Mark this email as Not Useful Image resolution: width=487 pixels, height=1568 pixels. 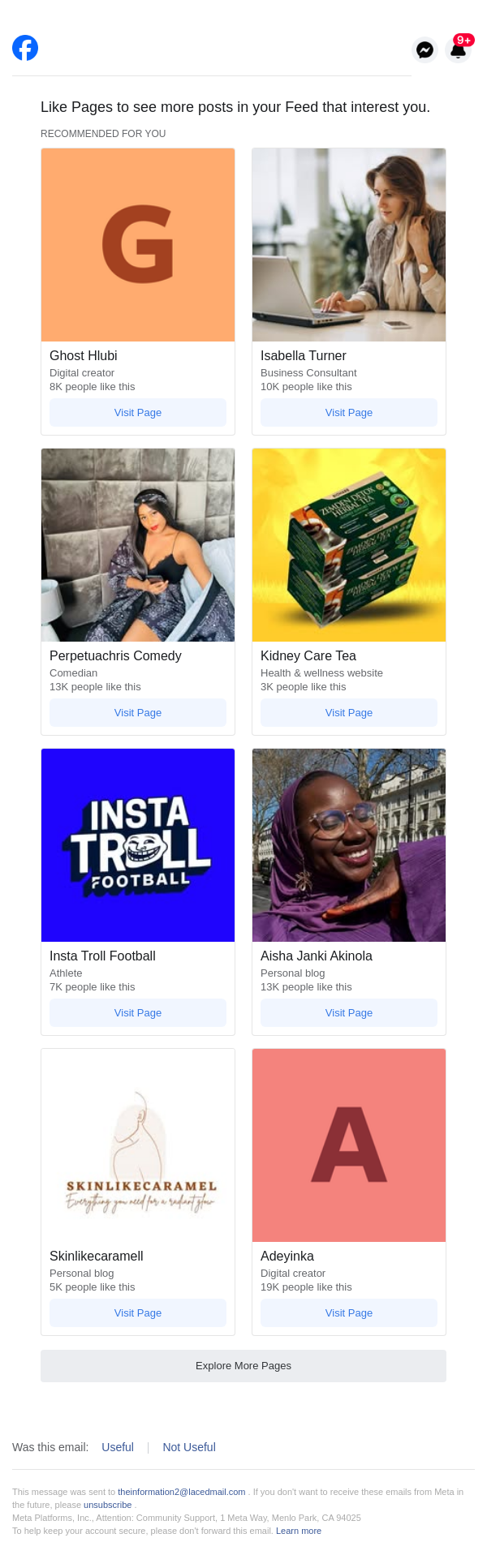(189, 1447)
